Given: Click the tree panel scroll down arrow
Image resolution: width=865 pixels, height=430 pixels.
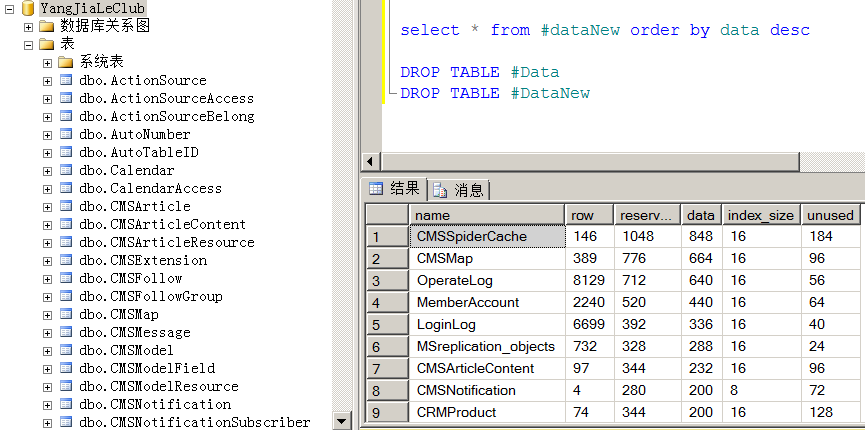Looking at the screenshot, I should click(343, 421).
